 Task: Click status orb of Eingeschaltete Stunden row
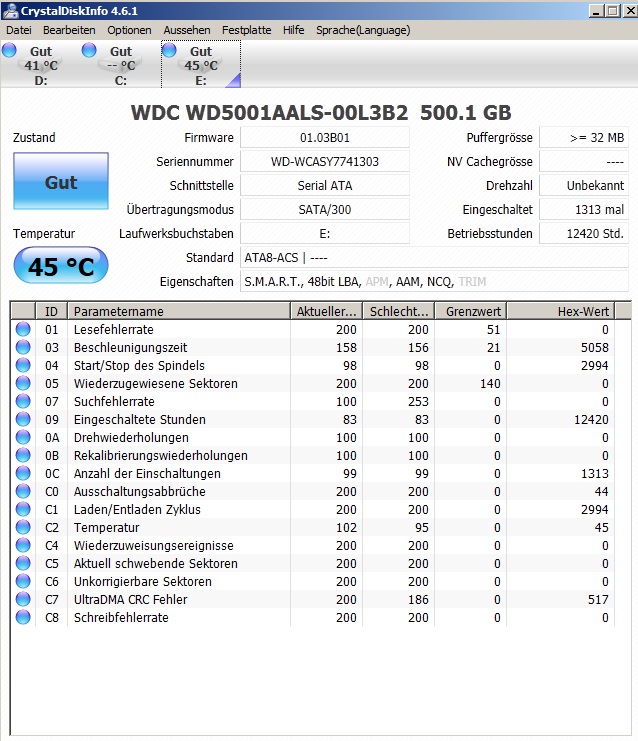coord(23,419)
